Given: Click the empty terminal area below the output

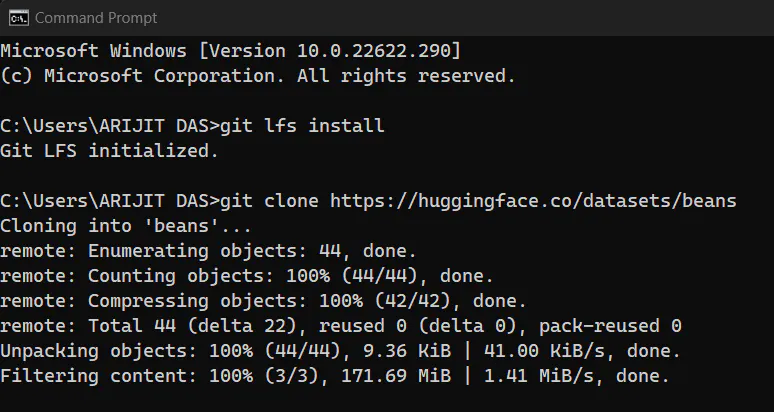Looking at the screenshot, I should pyautogui.click(x=387, y=401).
